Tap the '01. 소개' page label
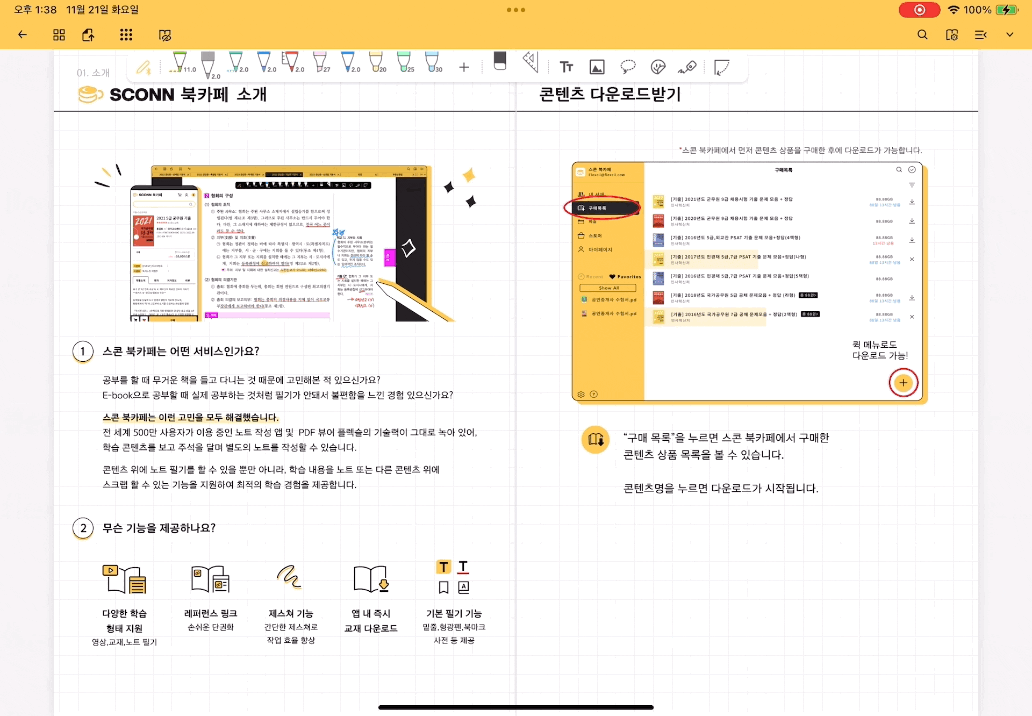The width and height of the screenshot is (1032, 716). [93, 73]
